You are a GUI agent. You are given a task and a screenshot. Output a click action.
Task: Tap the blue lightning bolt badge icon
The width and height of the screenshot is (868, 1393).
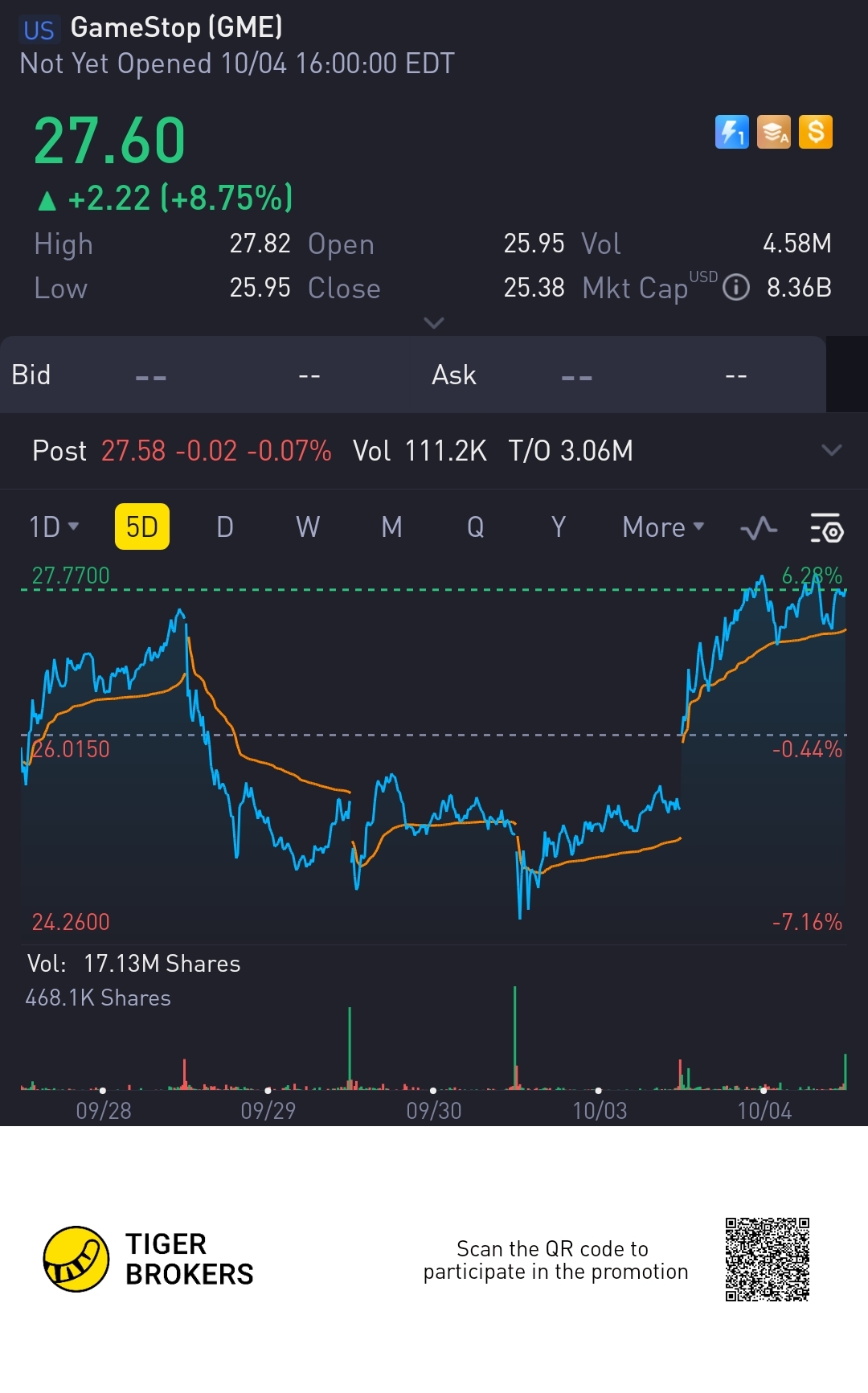click(x=731, y=132)
